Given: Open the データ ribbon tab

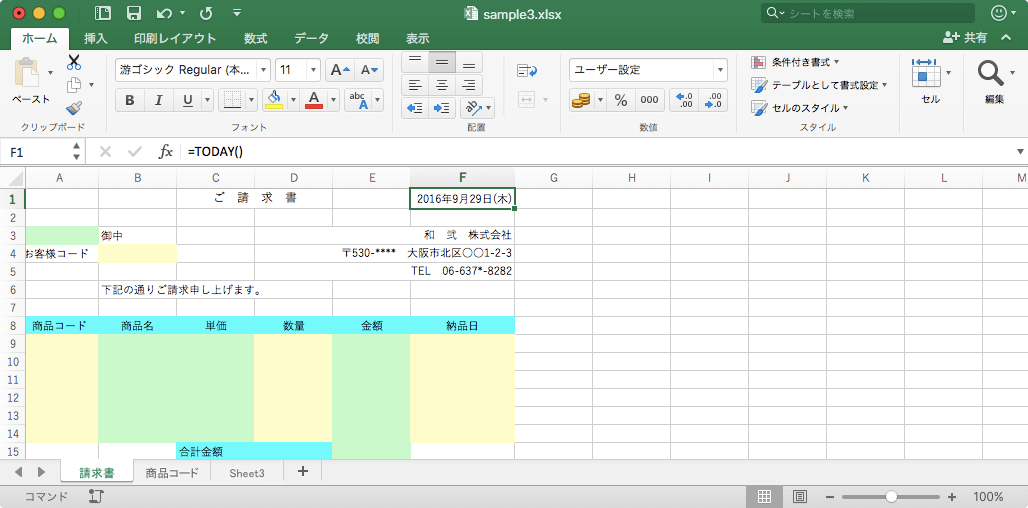Looking at the screenshot, I should click(x=311, y=38).
